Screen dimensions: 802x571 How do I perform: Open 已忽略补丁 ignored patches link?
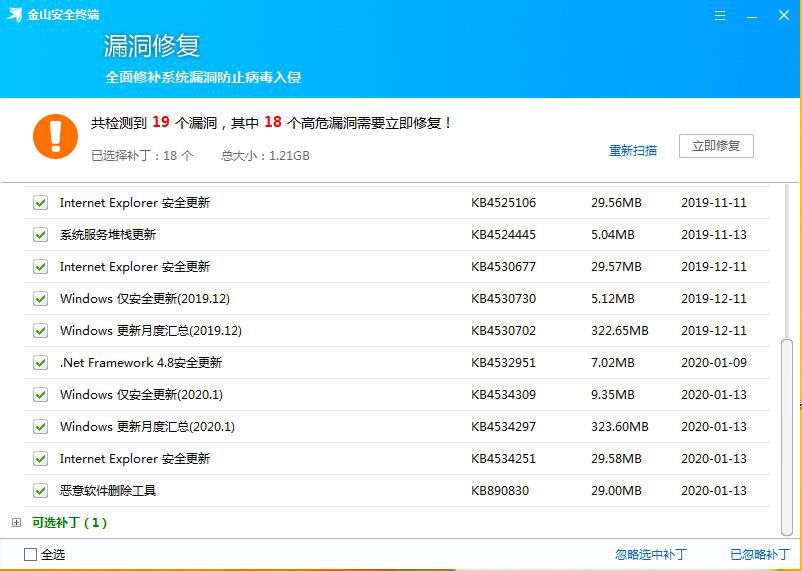tap(760, 555)
